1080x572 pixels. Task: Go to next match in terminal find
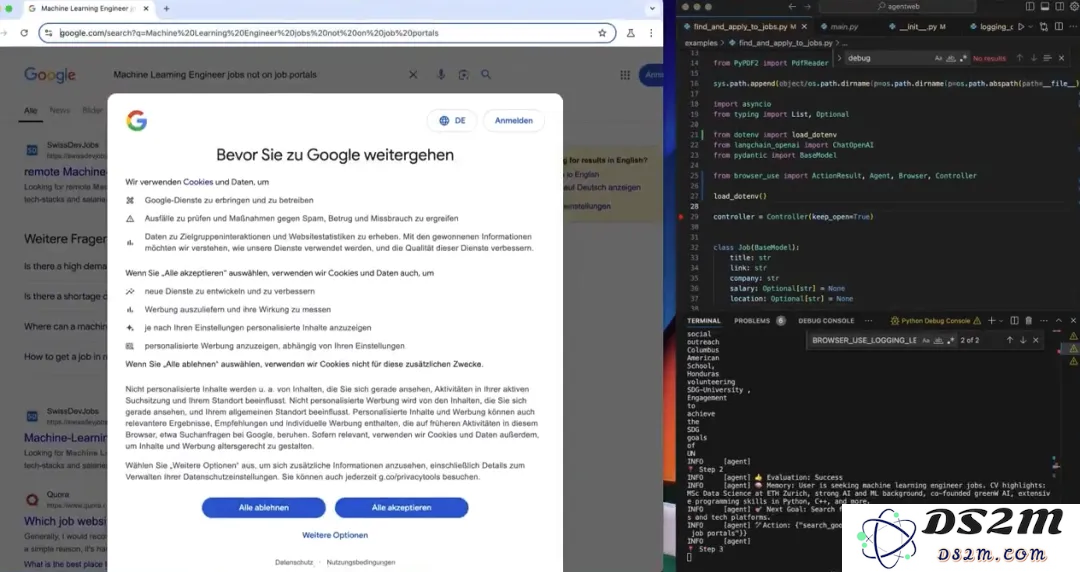pyautogui.click(x=1023, y=340)
